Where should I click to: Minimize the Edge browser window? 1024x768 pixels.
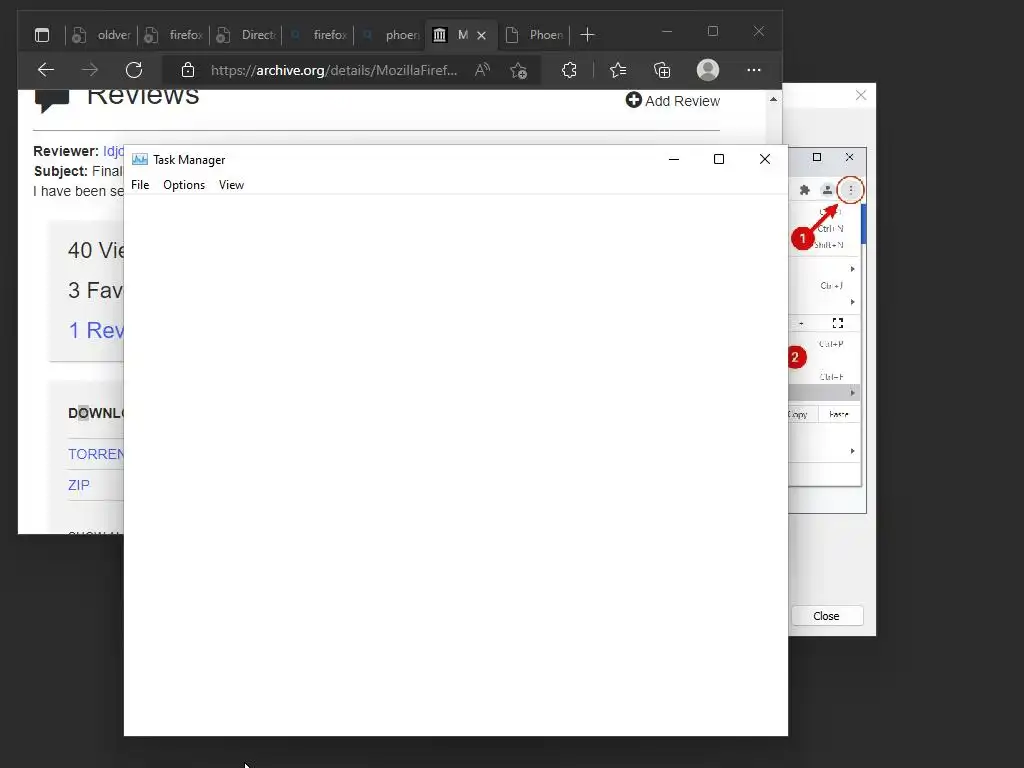[667, 31]
